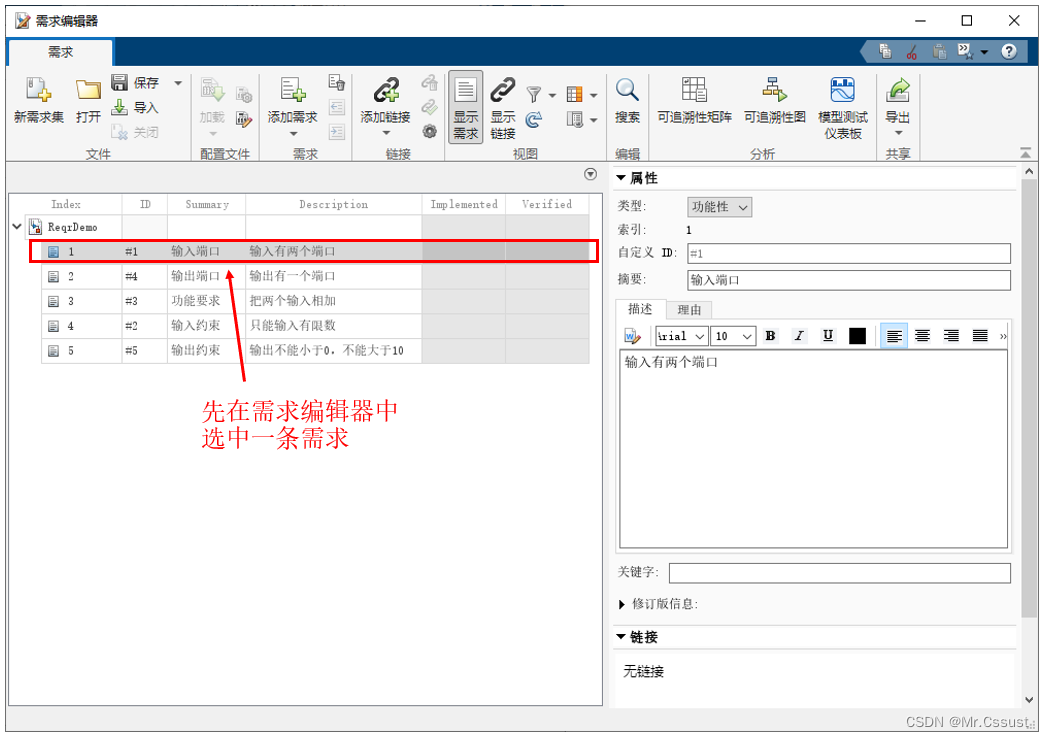Viewport: 1044px width, 737px height.
Task: Open the Arial font dropdown
Action: click(681, 336)
